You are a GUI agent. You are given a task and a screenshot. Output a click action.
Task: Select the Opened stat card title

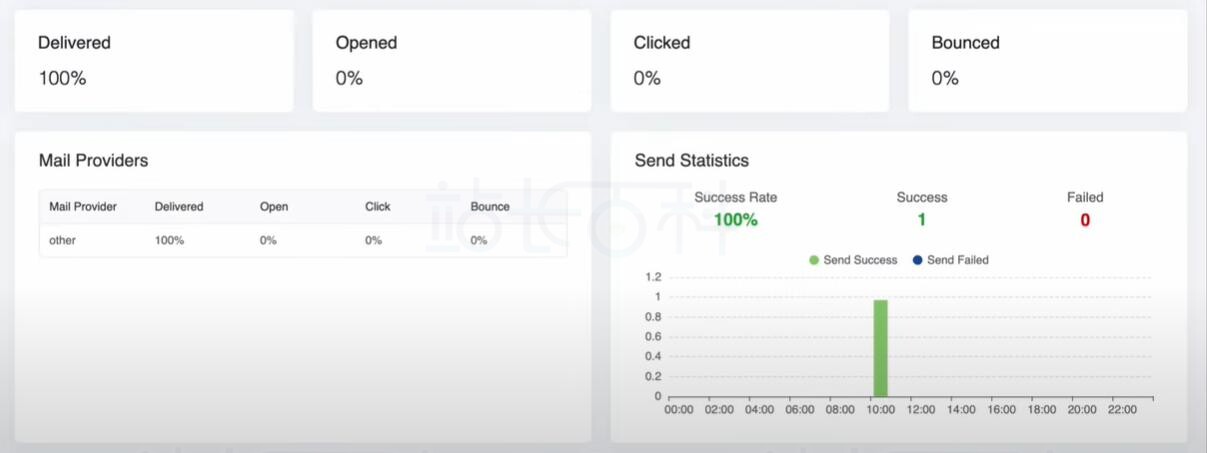click(x=366, y=43)
